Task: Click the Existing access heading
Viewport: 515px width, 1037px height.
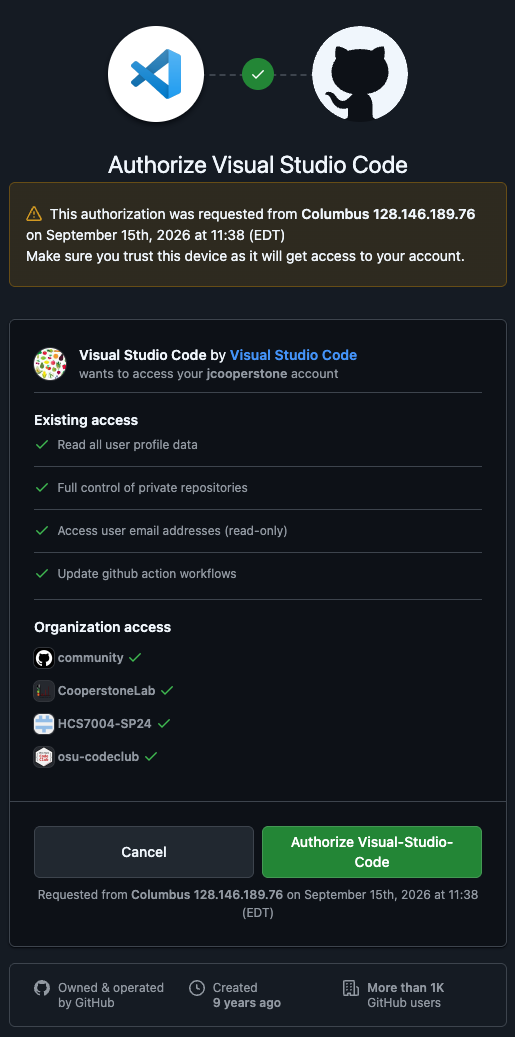Action: pos(86,420)
